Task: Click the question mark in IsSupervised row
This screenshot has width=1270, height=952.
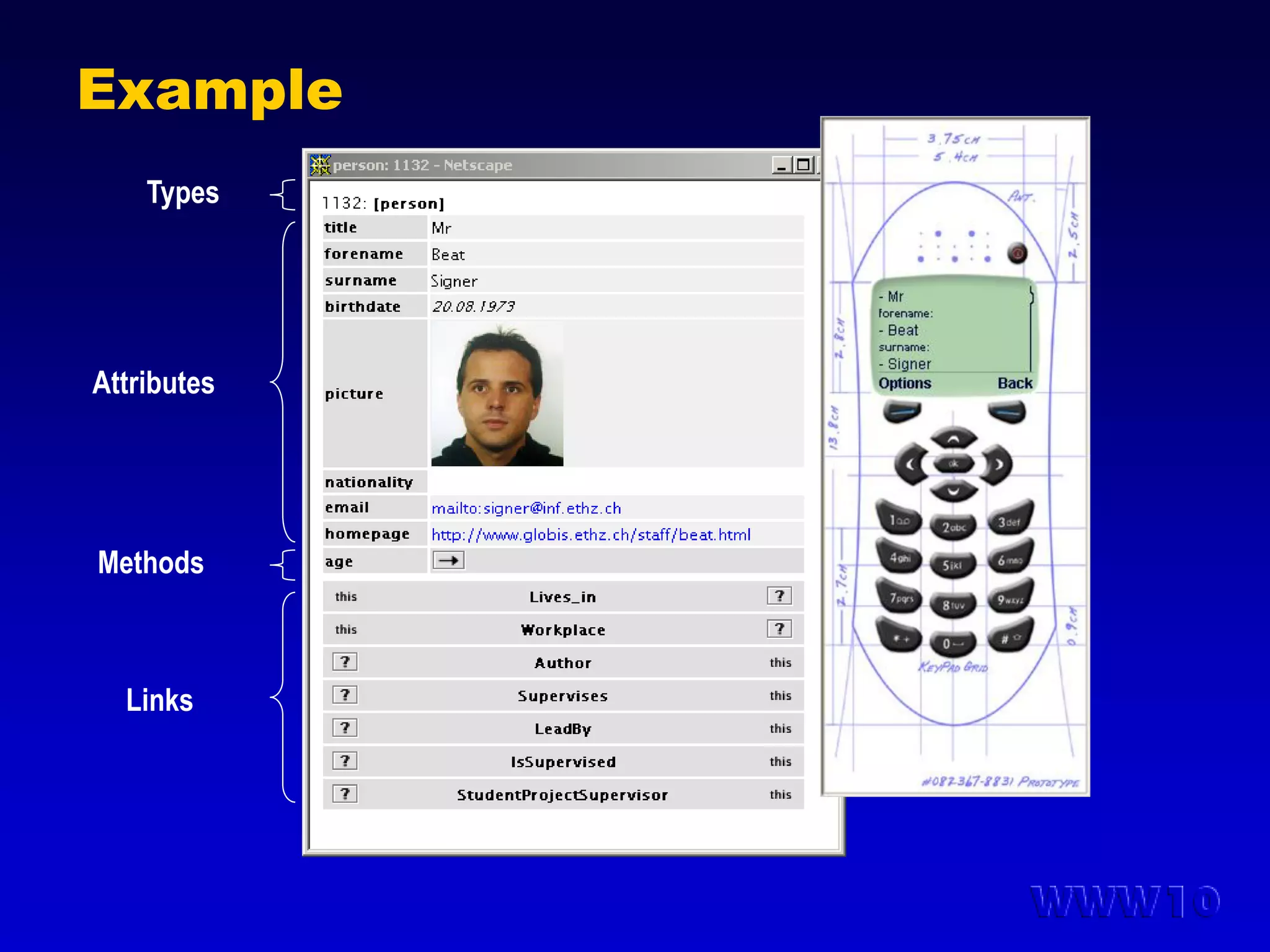Action: [345, 760]
